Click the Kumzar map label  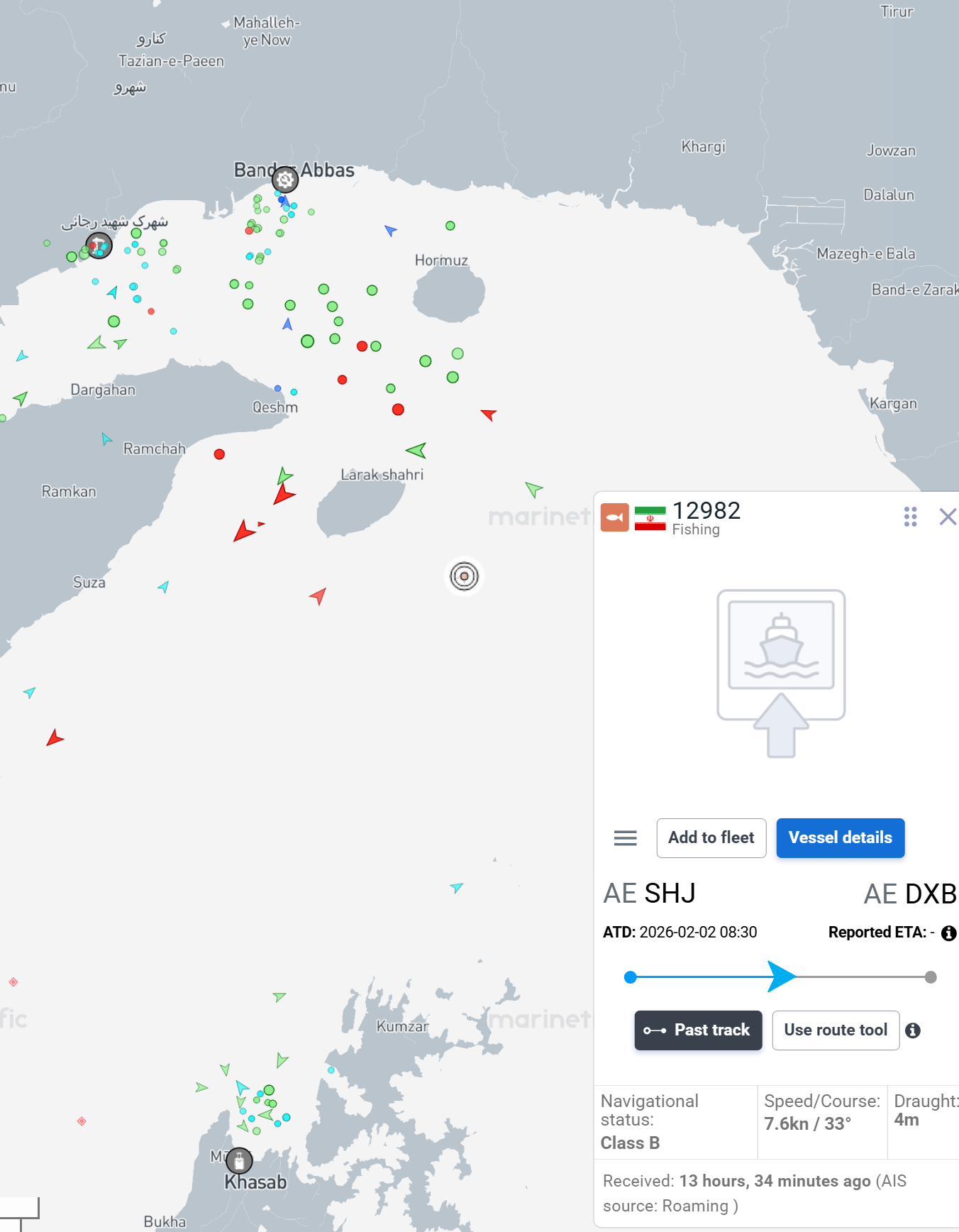tap(402, 1026)
